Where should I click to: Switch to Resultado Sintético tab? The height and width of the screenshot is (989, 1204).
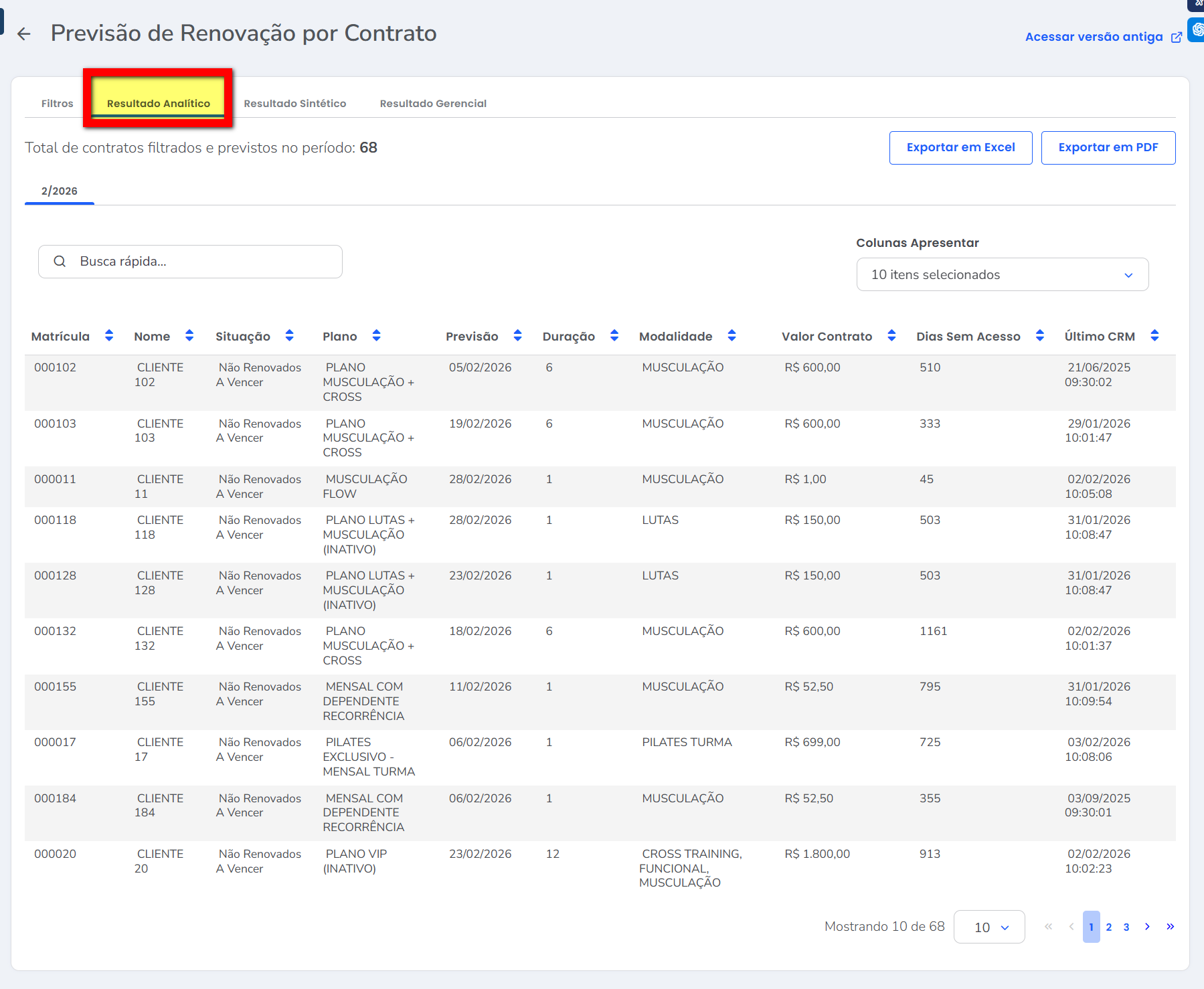[x=294, y=104]
